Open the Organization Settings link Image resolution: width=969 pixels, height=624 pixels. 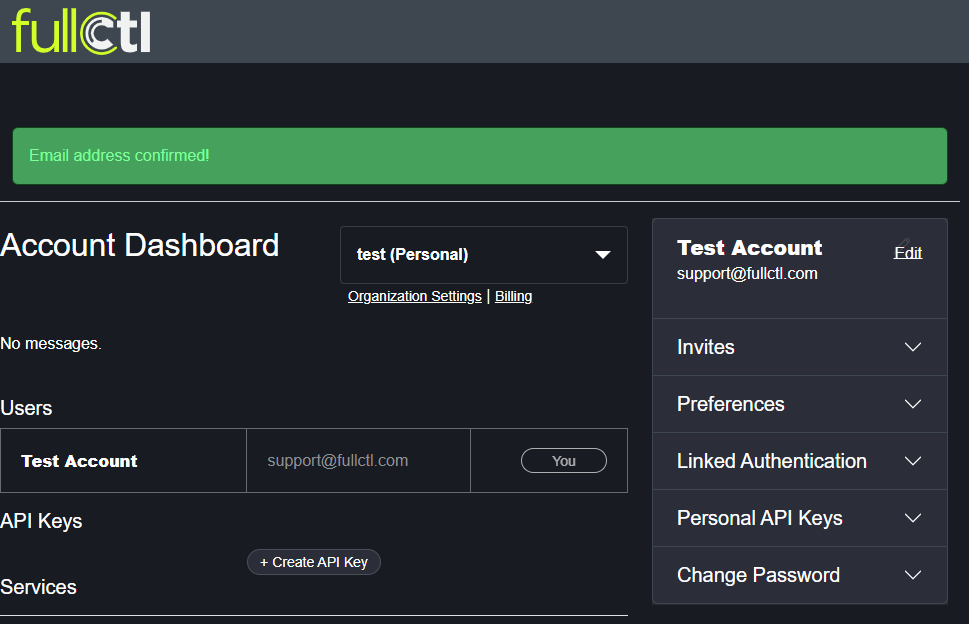coord(415,296)
